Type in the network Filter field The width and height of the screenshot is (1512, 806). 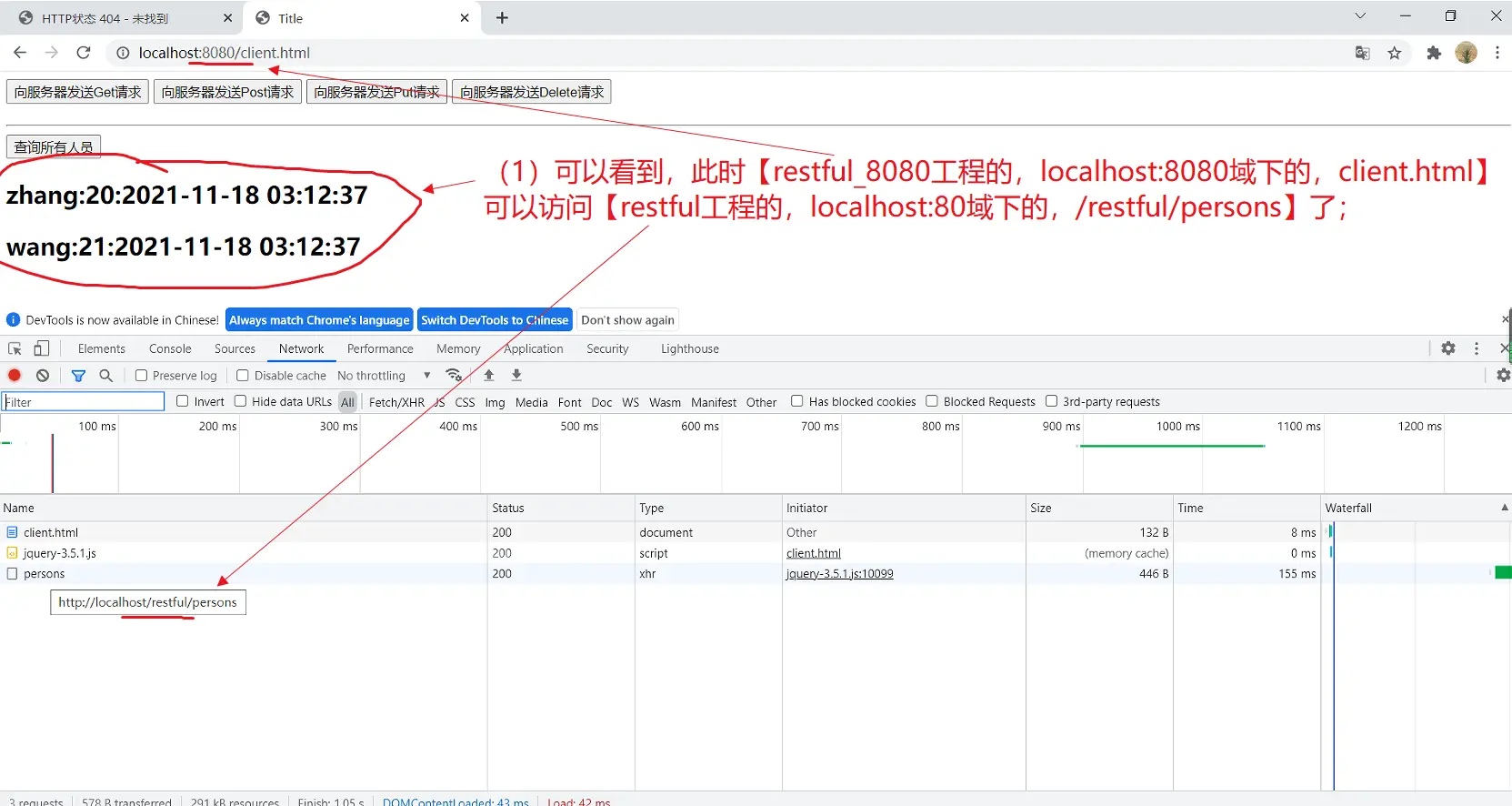(x=84, y=402)
